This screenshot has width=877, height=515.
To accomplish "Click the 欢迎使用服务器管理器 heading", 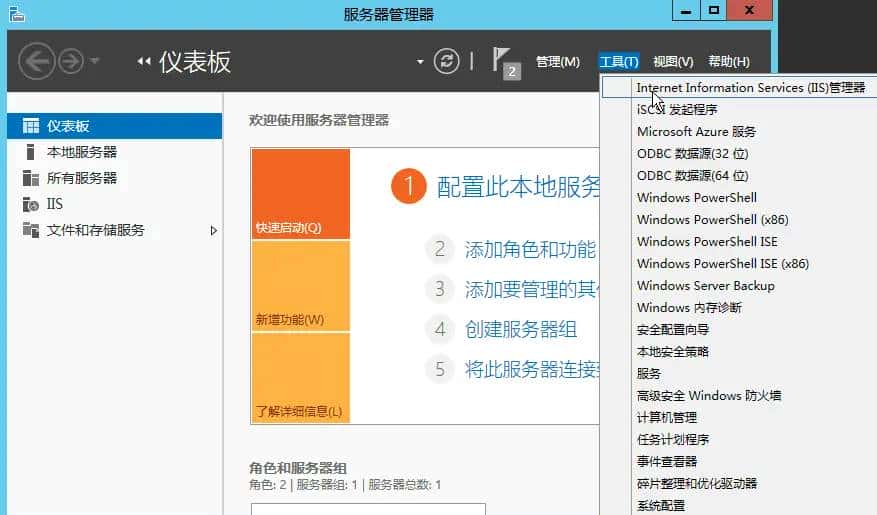I will coord(319,120).
